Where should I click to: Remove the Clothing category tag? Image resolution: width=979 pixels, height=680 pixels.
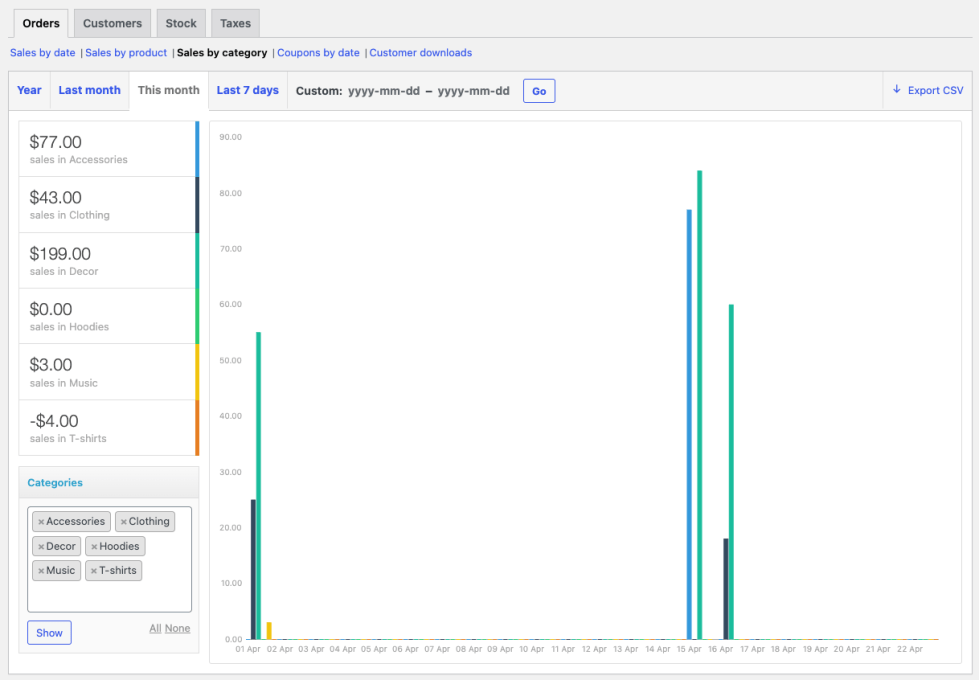(123, 522)
